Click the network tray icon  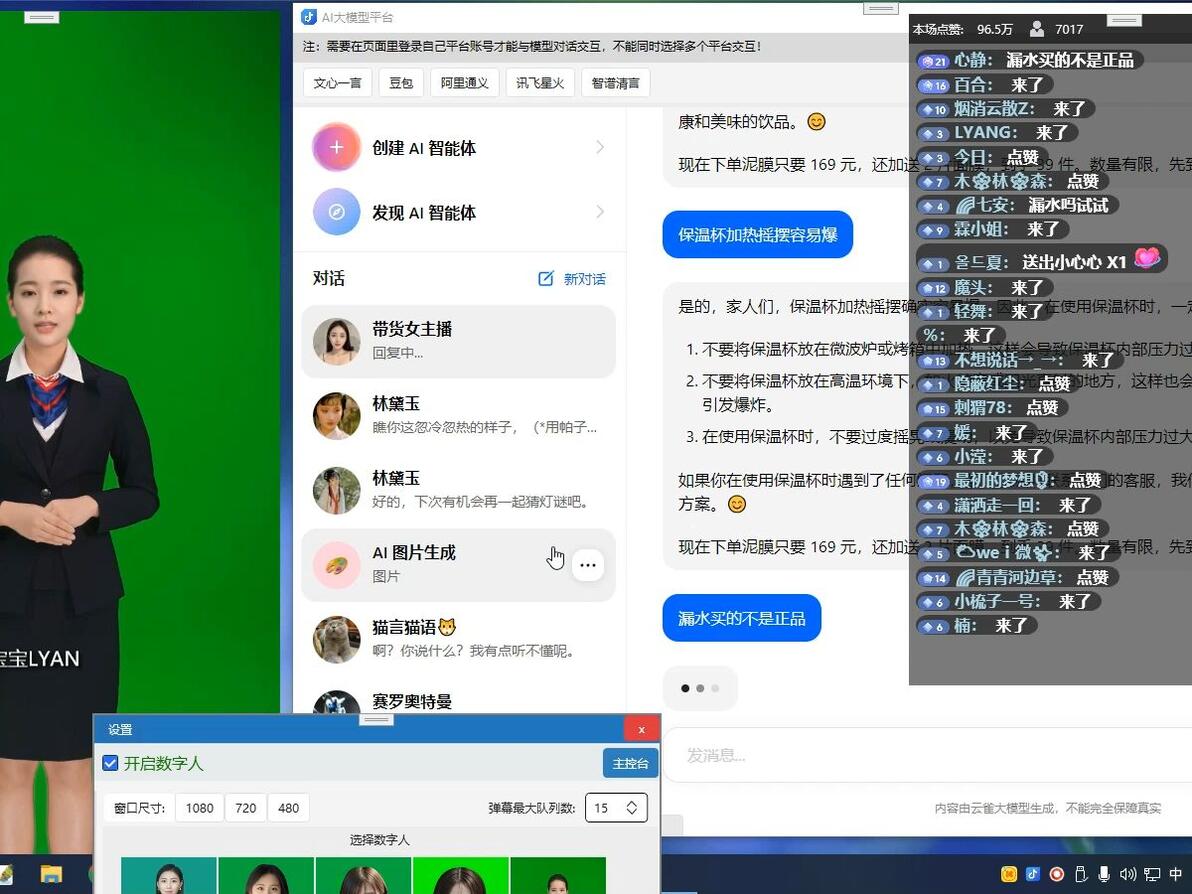click(x=1152, y=874)
